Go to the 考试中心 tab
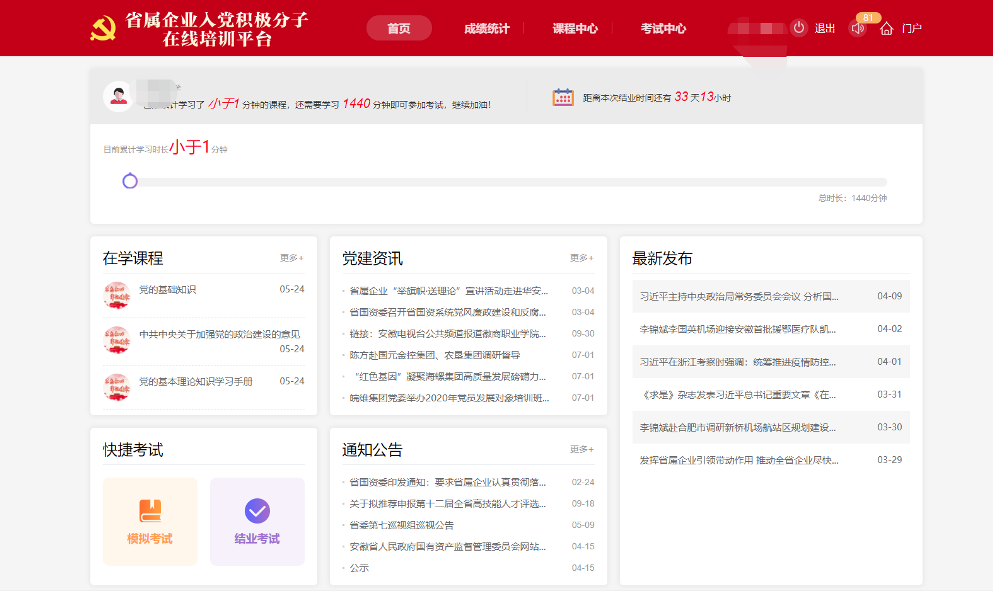The width and height of the screenshot is (993, 592). 663,29
